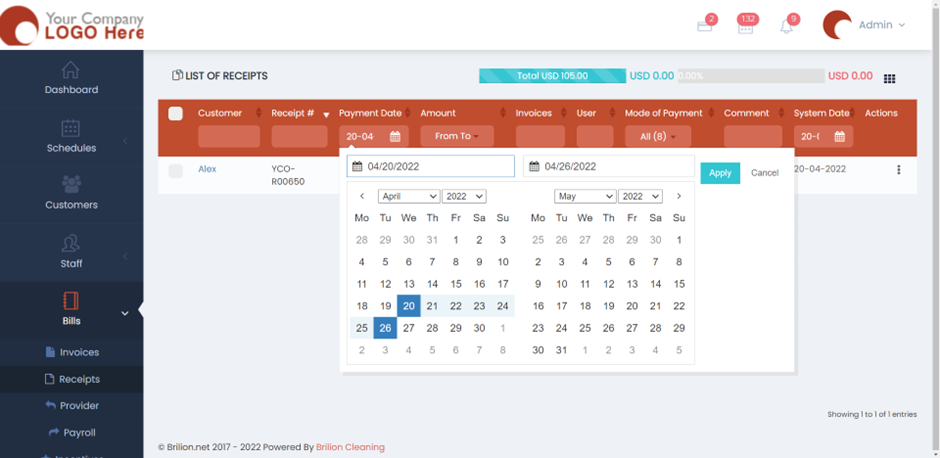
Task: Open the mail messages icon in header
Action: pos(705,26)
